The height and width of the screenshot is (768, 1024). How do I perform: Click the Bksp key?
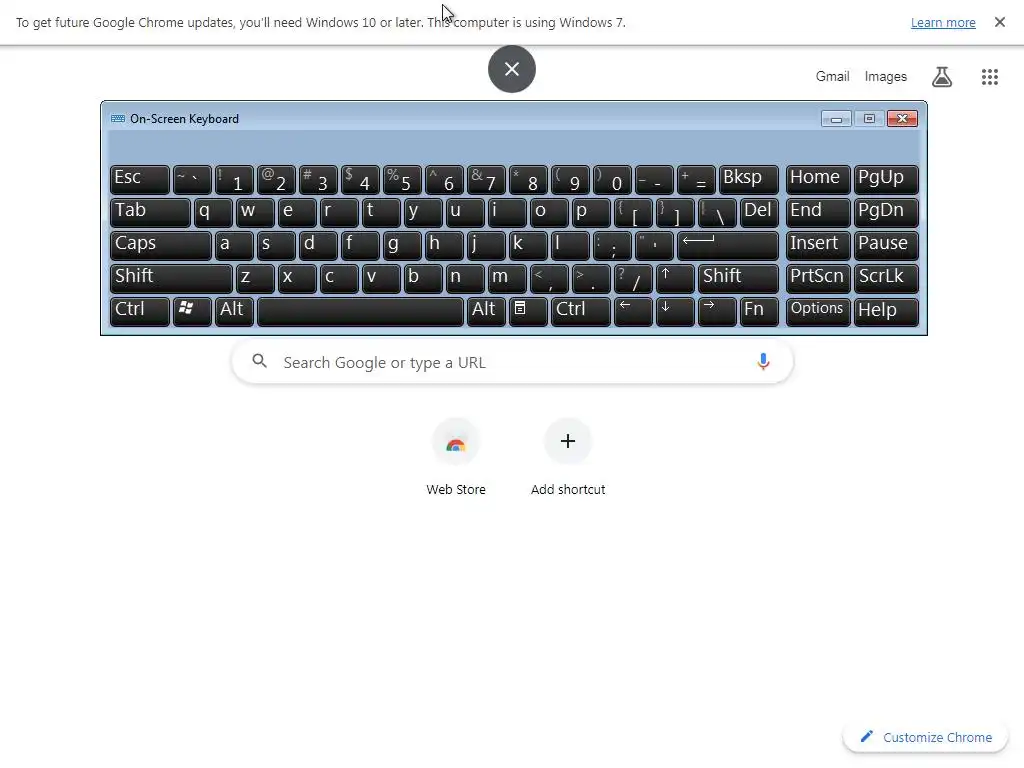tap(748, 179)
